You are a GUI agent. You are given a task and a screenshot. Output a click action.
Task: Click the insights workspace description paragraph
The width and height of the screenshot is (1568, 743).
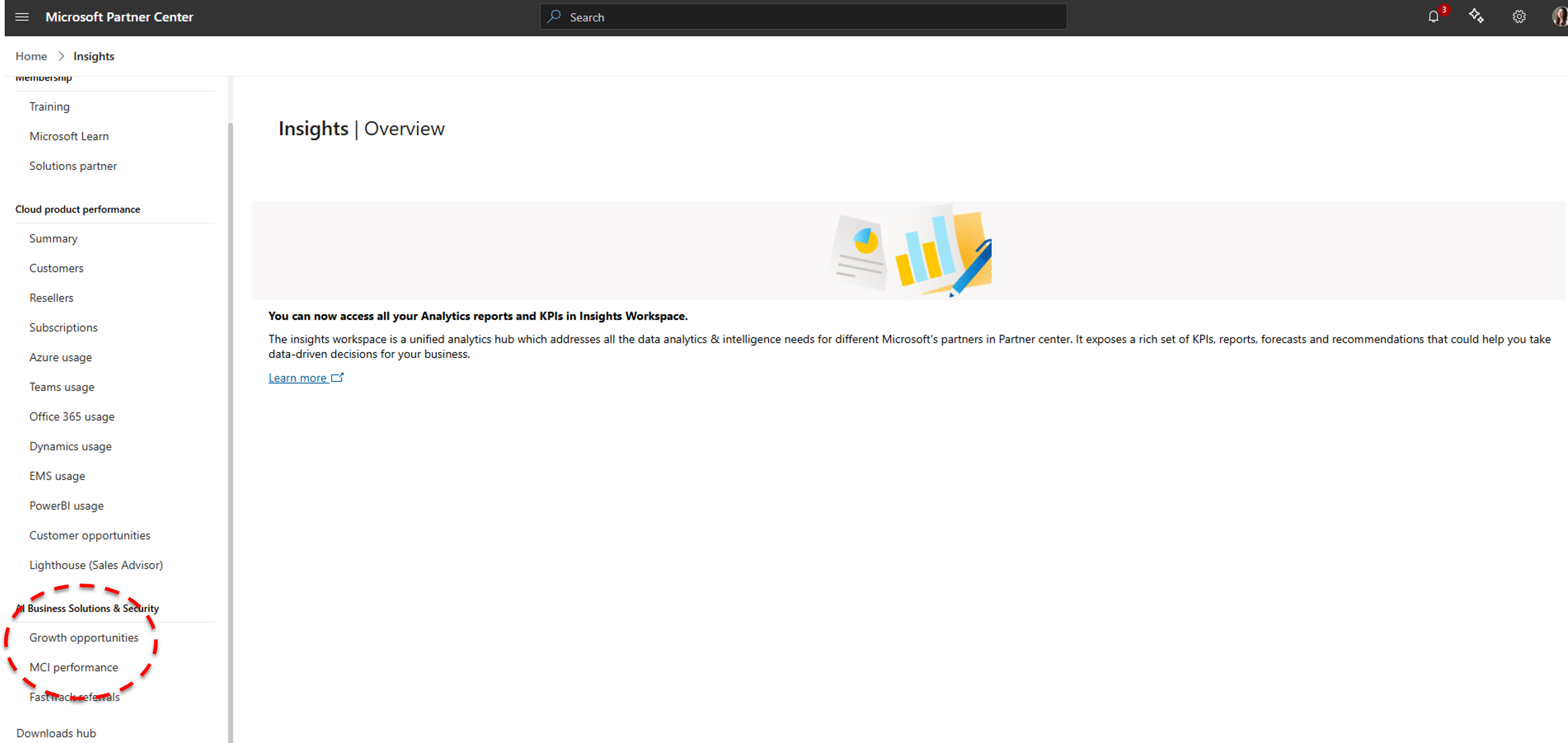pyautogui.click(x=909, y=347)
